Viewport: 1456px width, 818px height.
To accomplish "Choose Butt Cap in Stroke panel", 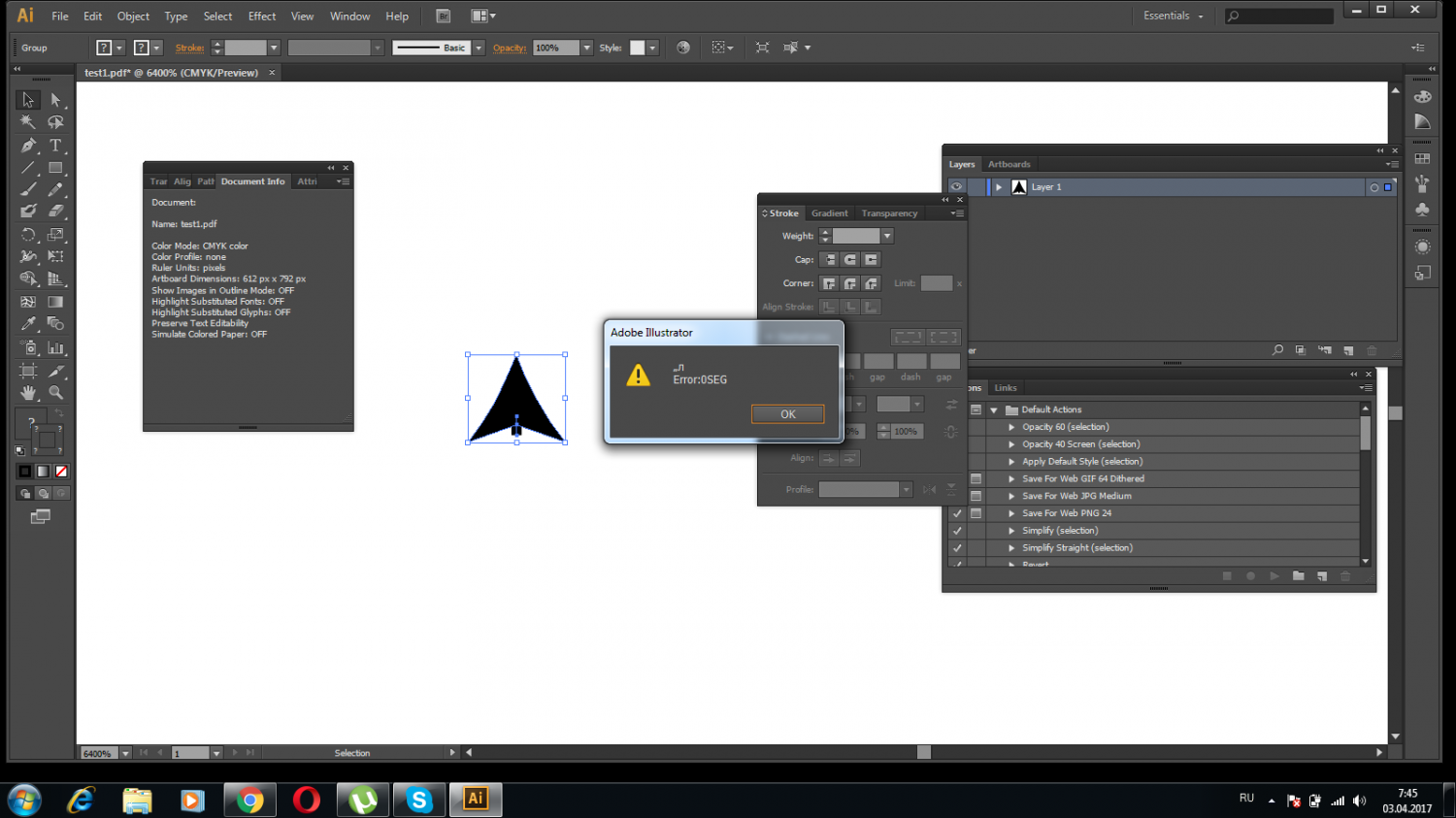I will coord(829,260).
